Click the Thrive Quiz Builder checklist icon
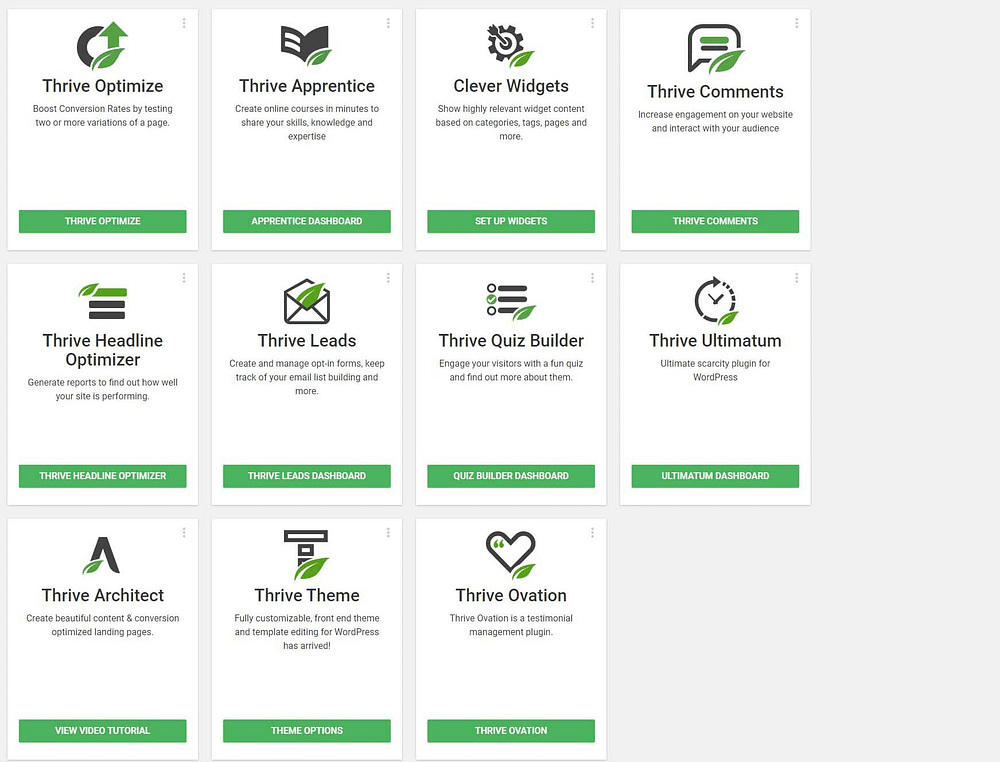 tap(511, 301)
